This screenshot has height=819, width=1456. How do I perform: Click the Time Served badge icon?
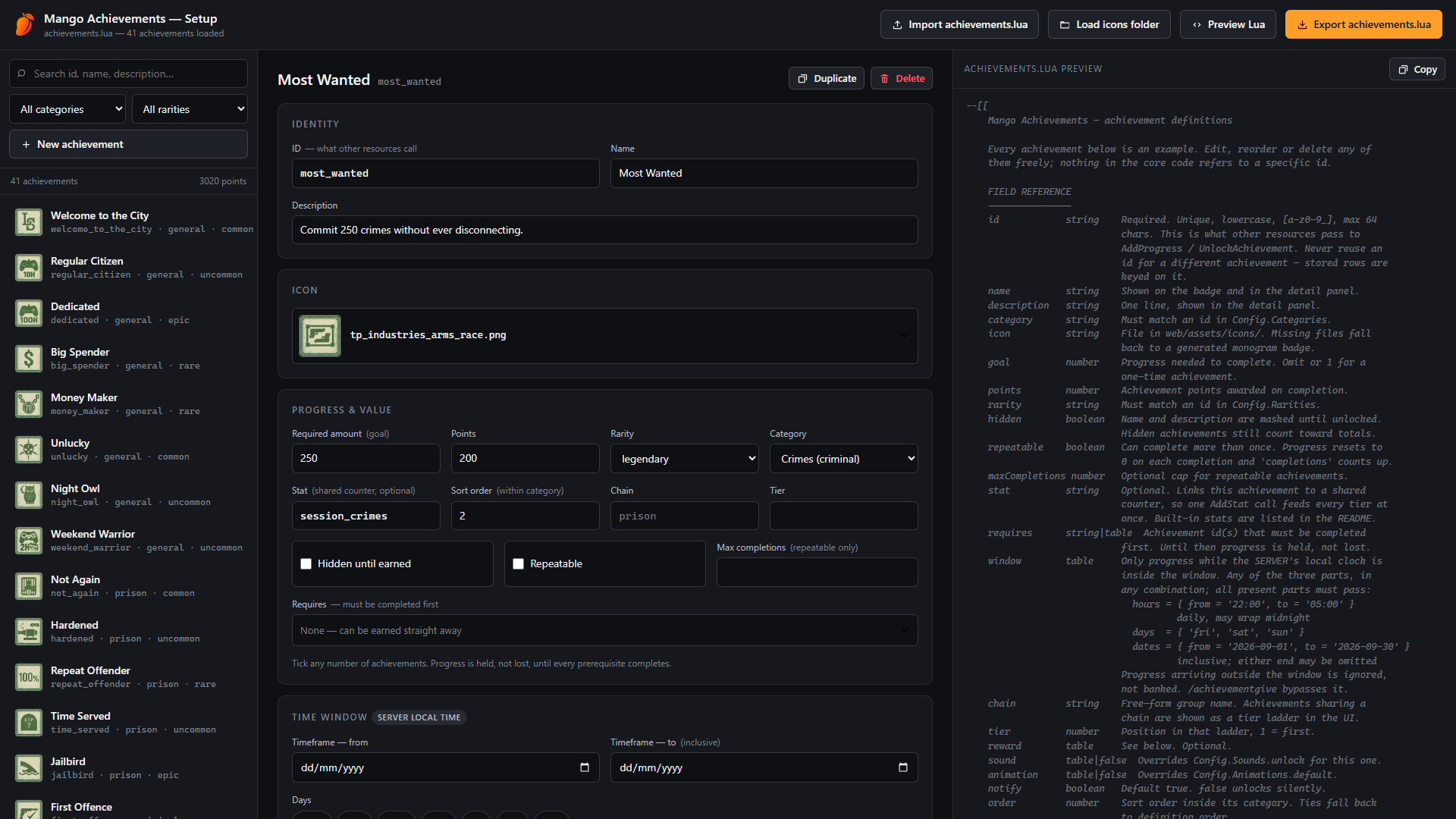29,723
